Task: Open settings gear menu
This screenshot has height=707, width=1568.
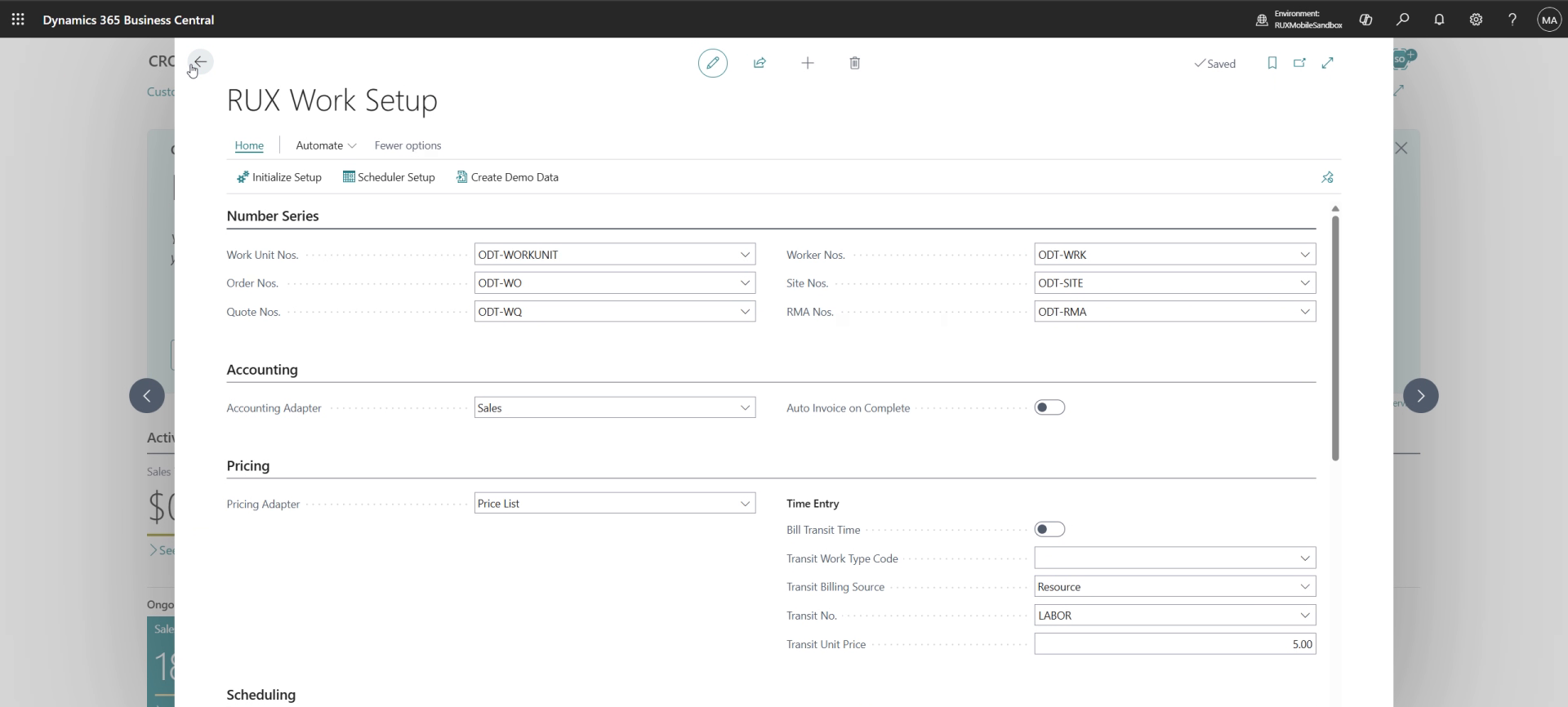Action: pos(1476,20)
